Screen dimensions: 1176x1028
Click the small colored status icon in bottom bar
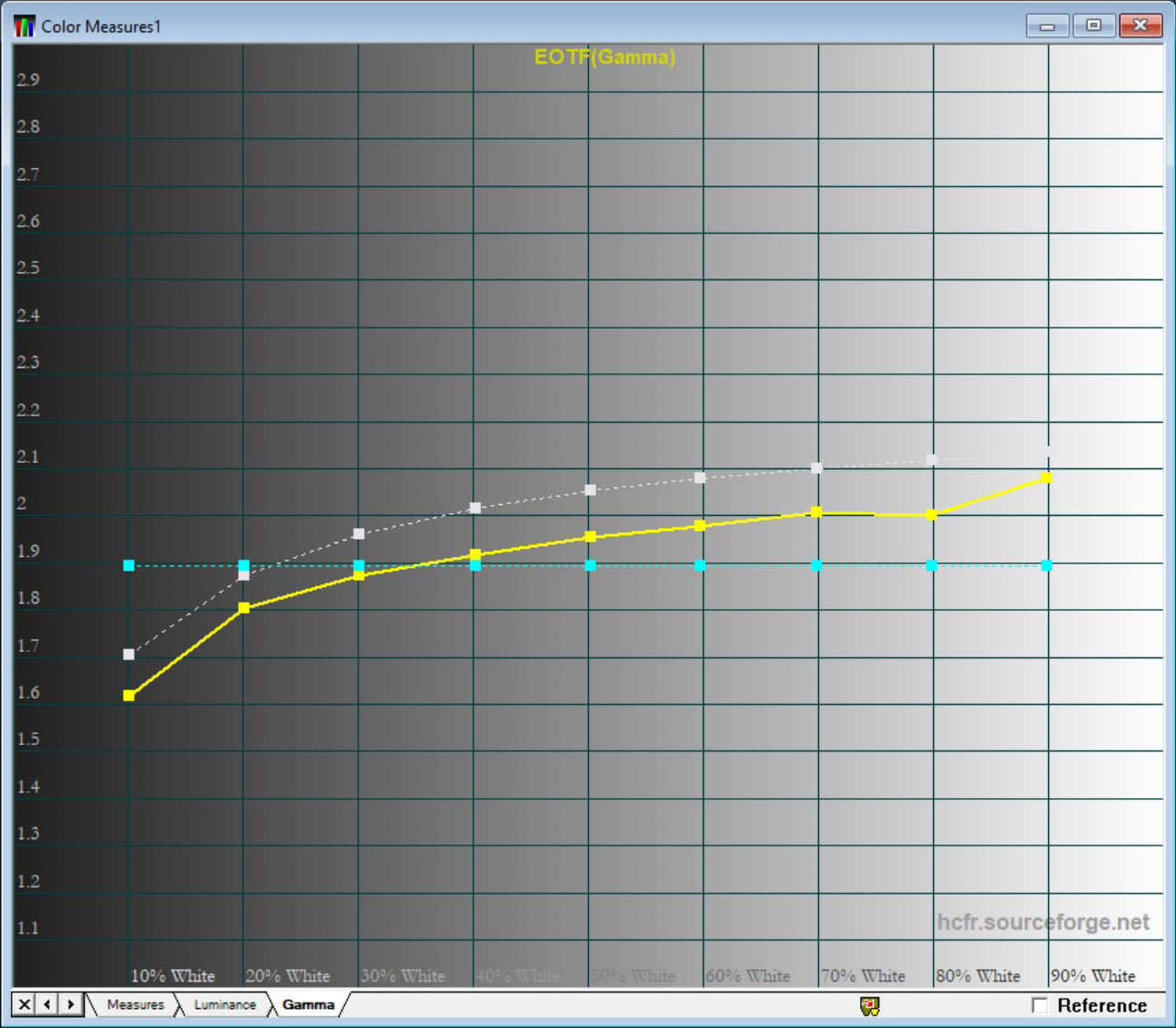click(x=869, y=1006)
